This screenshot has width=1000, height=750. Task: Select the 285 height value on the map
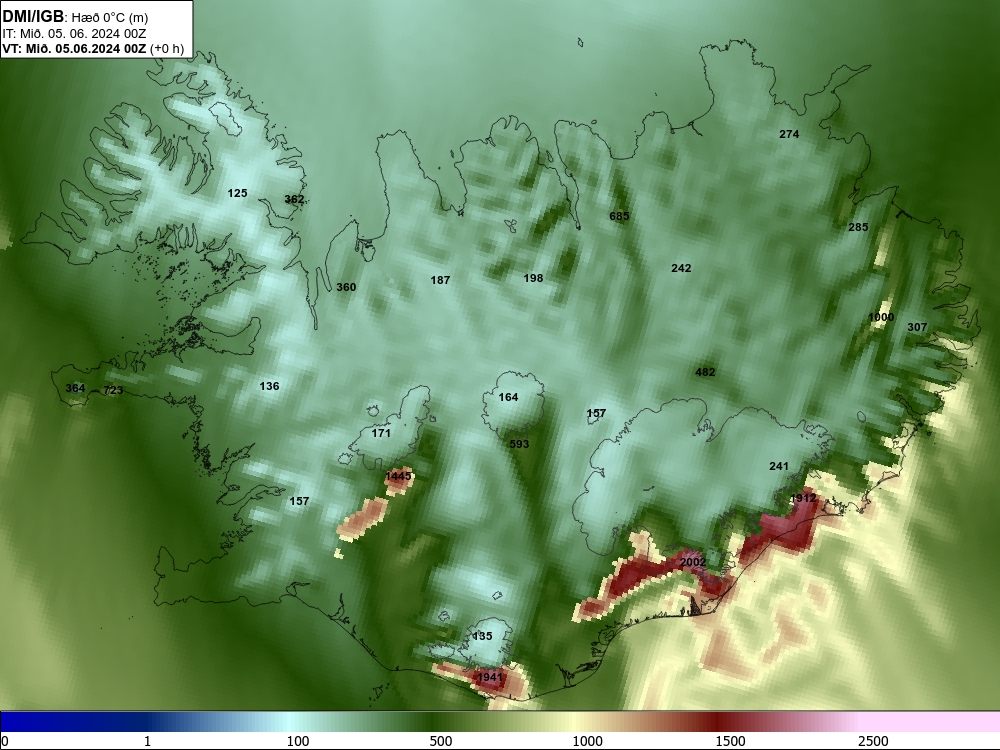tap(858, 227)
